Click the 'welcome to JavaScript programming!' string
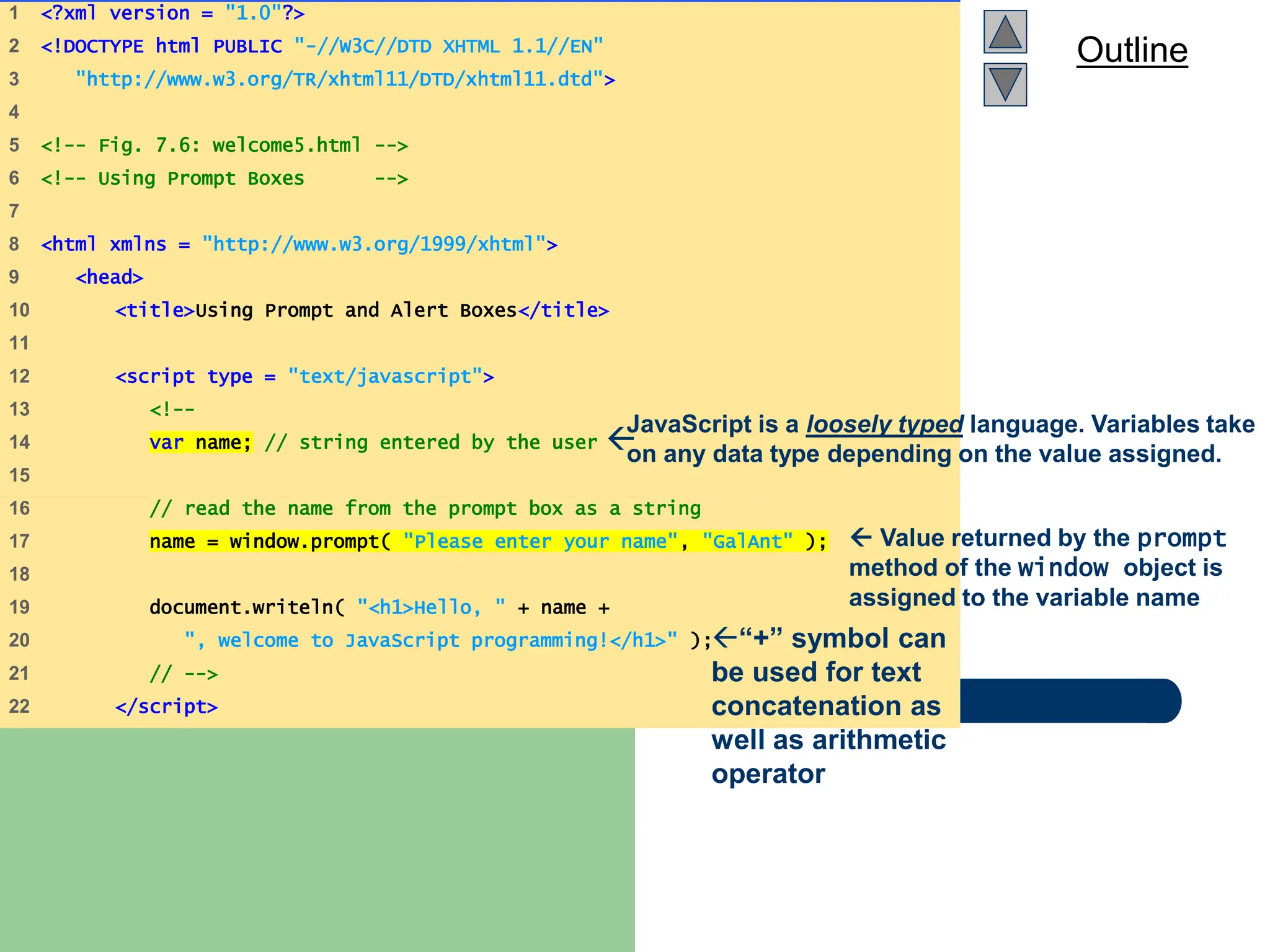The image size is (1270, 952). pos(431,640)
